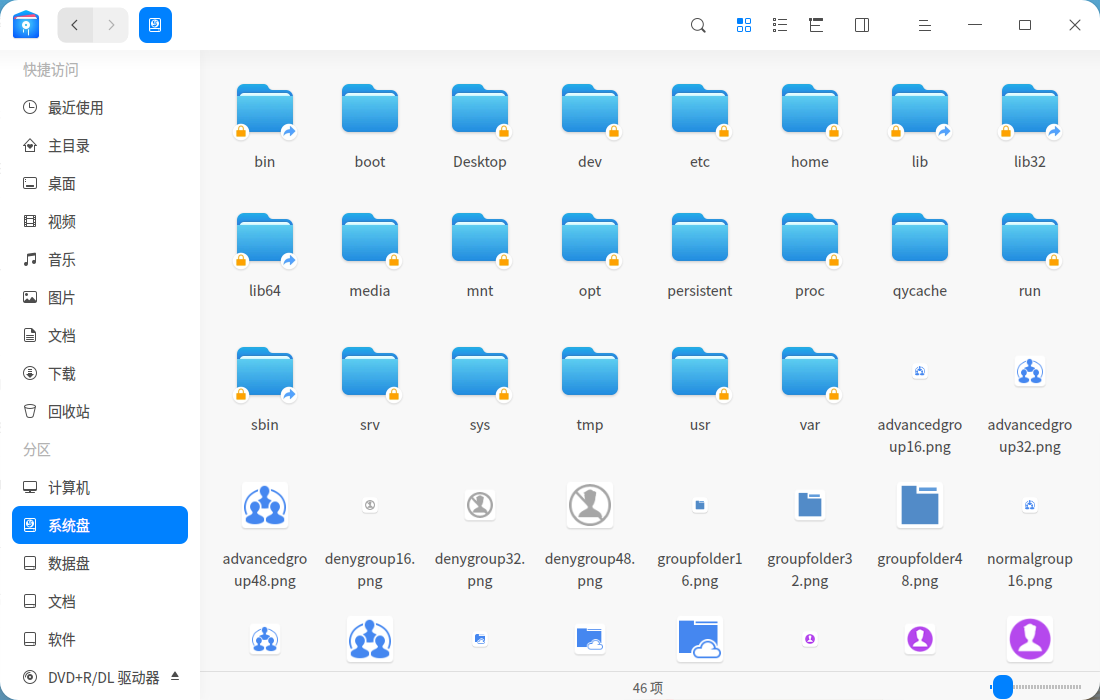
Task: Select the usr folder icon
Action: [700, 374]
